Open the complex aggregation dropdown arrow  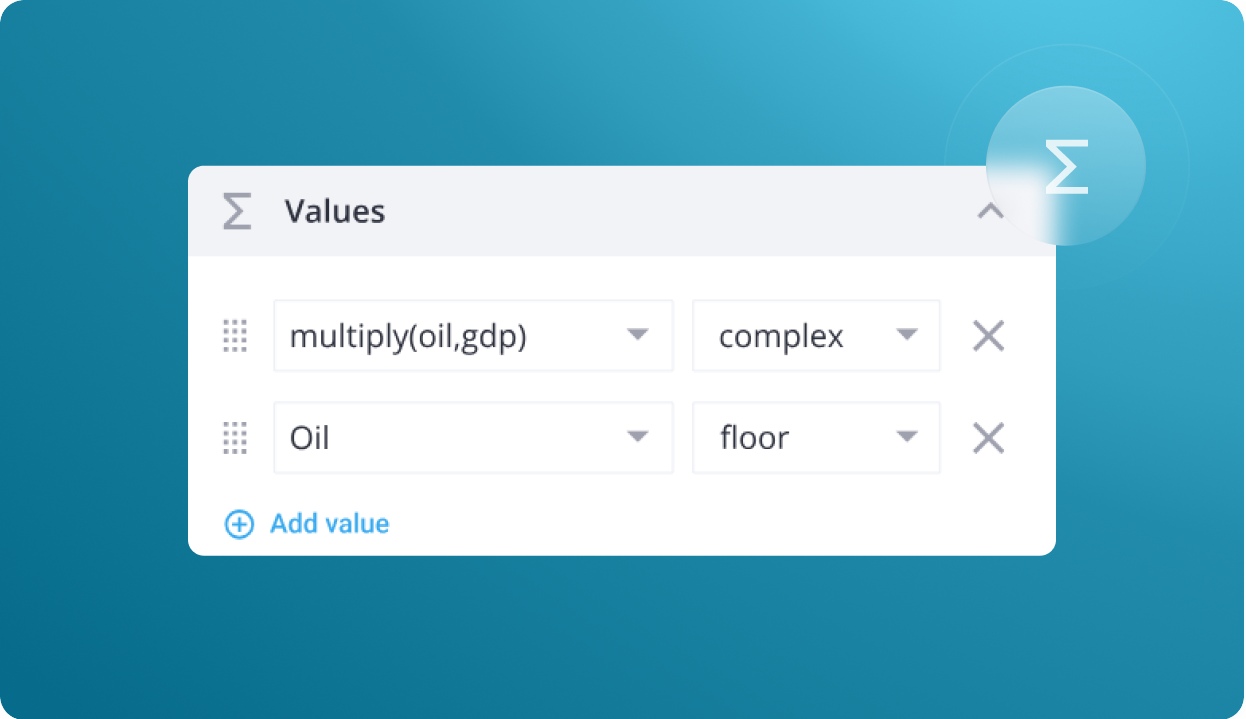tap(907, 335)
